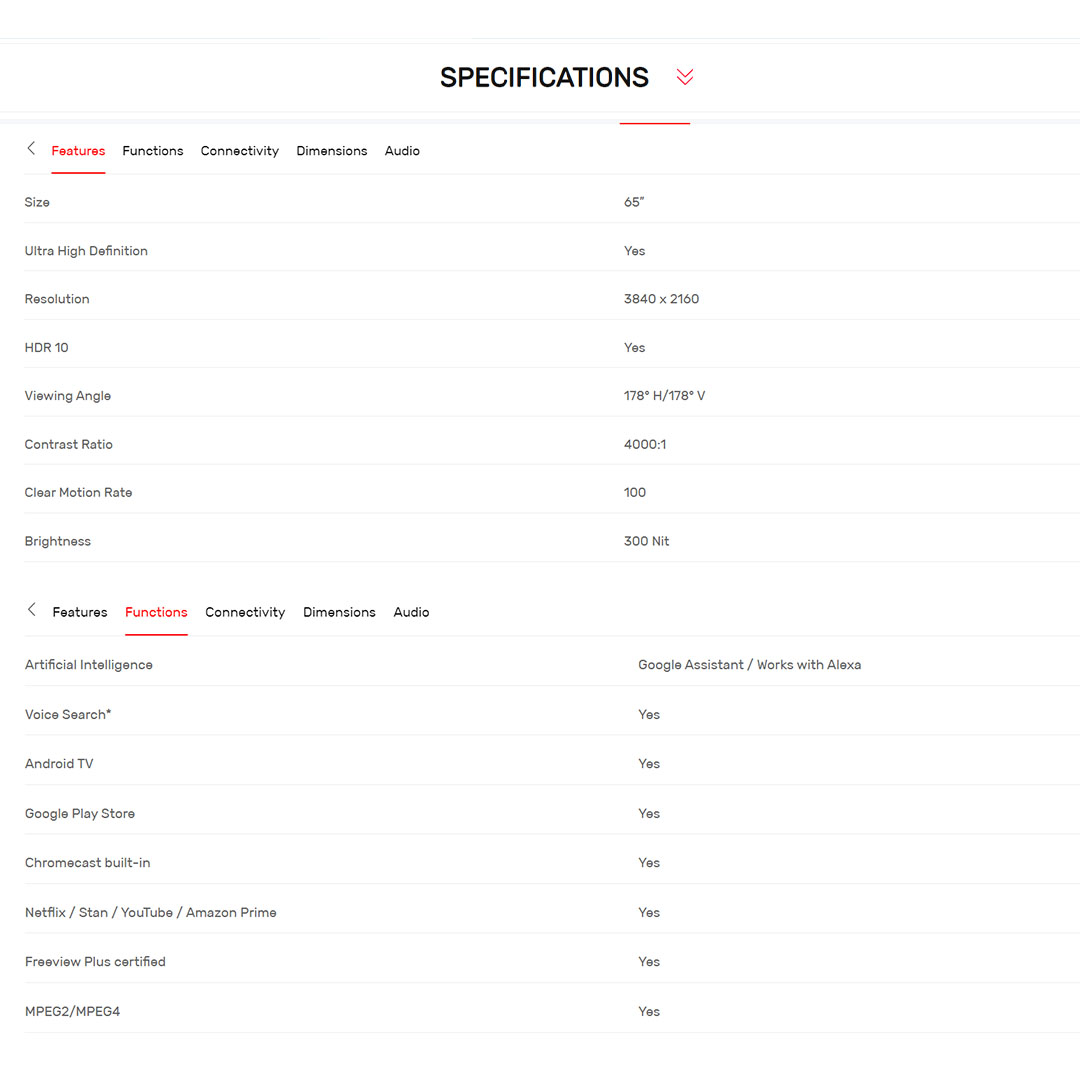Click the 3840 x 2160 resolution value

[661, 299]
